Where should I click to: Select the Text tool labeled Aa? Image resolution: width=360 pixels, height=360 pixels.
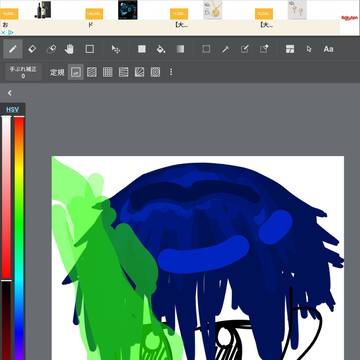tap(328, 49)
